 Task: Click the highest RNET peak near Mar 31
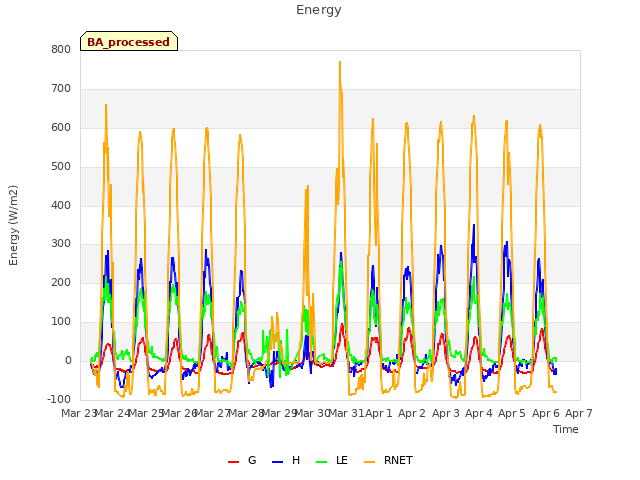[340, 62]
